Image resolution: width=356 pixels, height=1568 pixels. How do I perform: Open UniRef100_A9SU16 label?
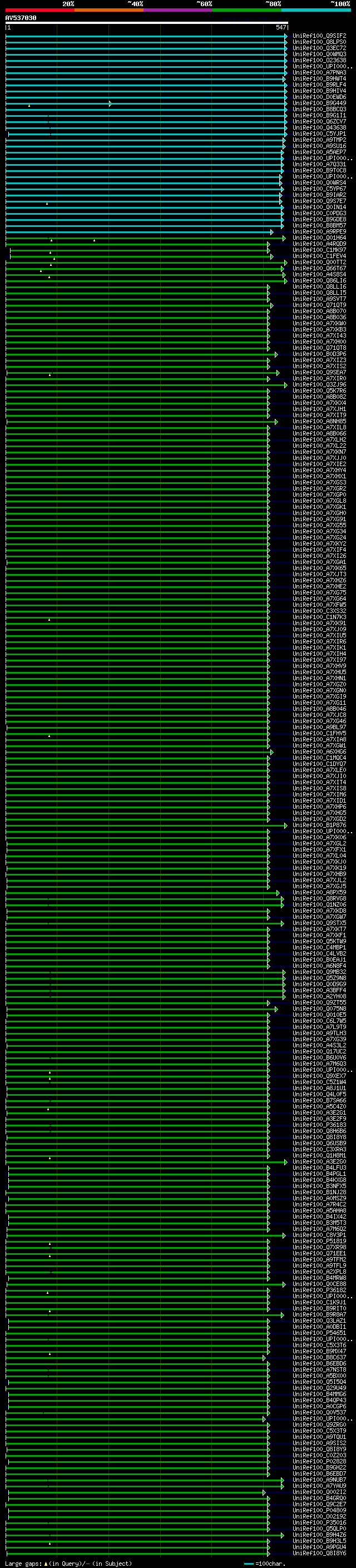[319, 146]
